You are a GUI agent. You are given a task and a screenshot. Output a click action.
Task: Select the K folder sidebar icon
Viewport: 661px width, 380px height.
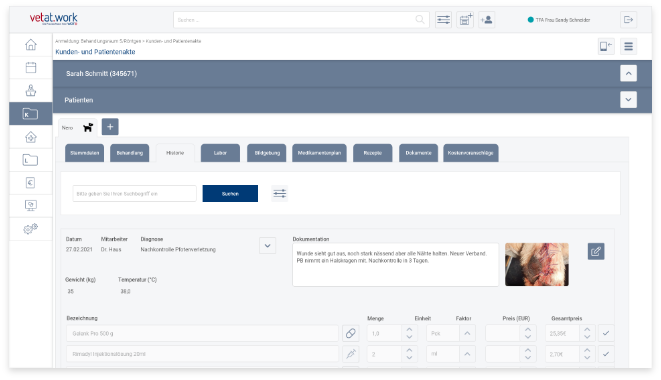pyautogui.click(x=30, y=113)
